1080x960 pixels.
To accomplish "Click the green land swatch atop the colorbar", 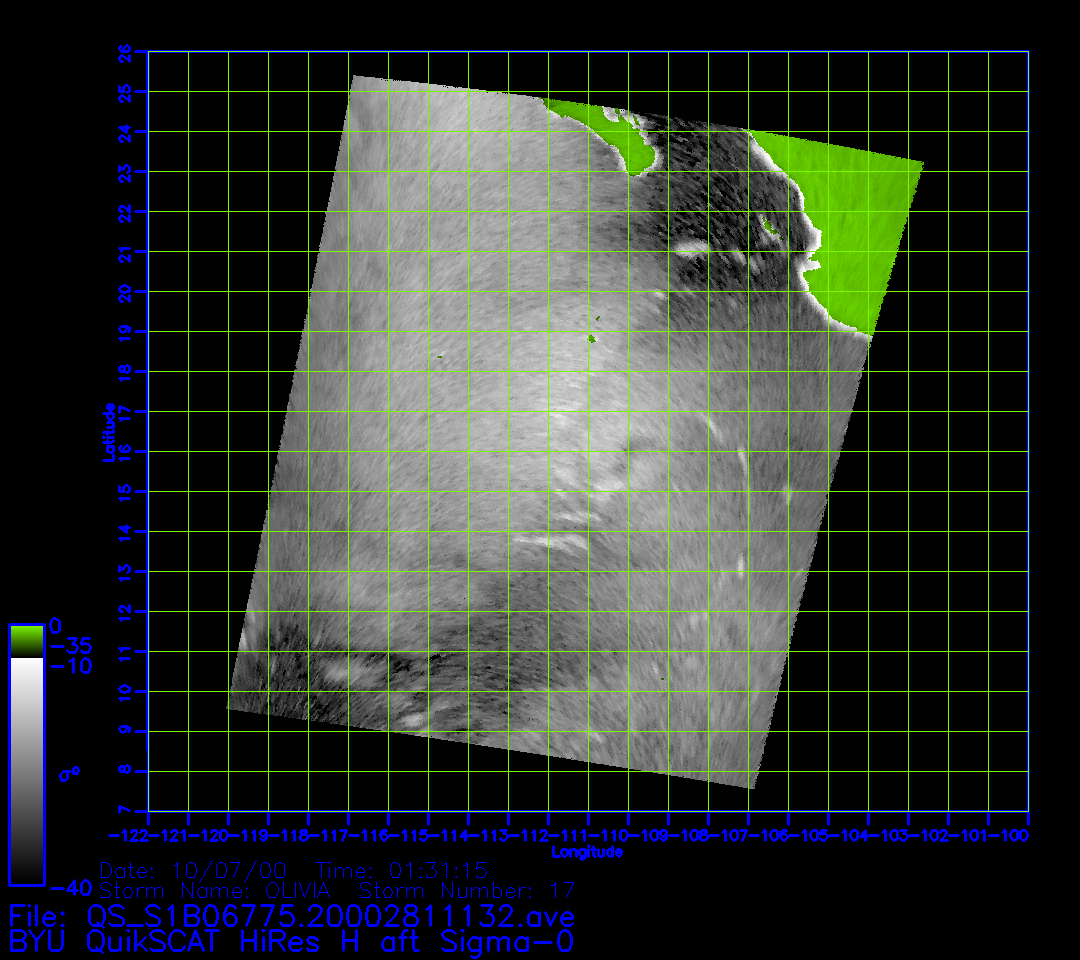I will click(x=26, y=640).
